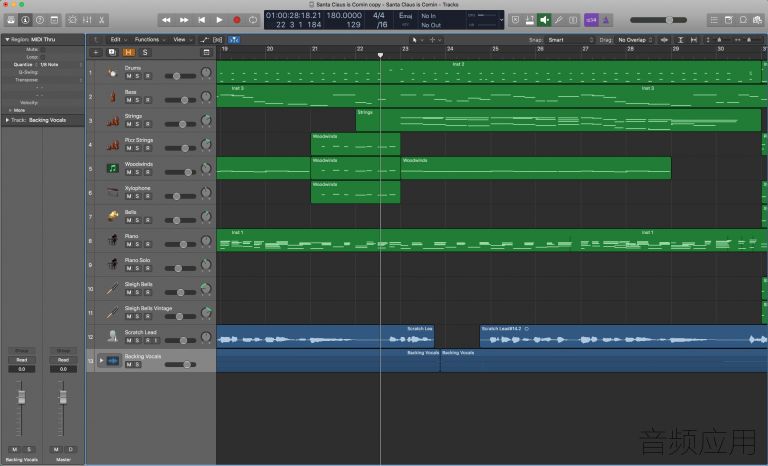The width and height of the screenshot is (768, 466).
Task: Open the Command-click tool menu
Action: (x=435, y=40)
